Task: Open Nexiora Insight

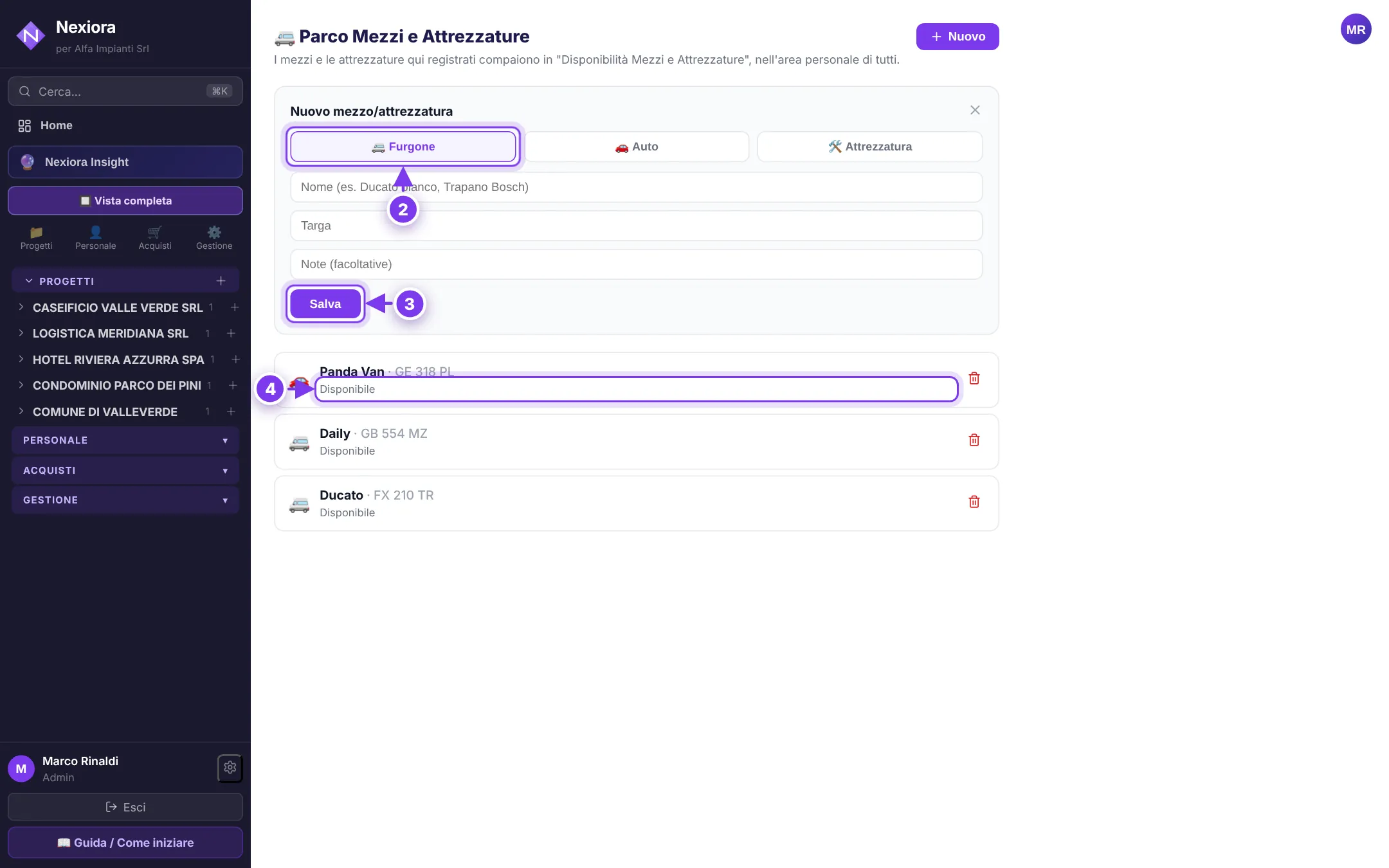Action: (x=125, y=162)
